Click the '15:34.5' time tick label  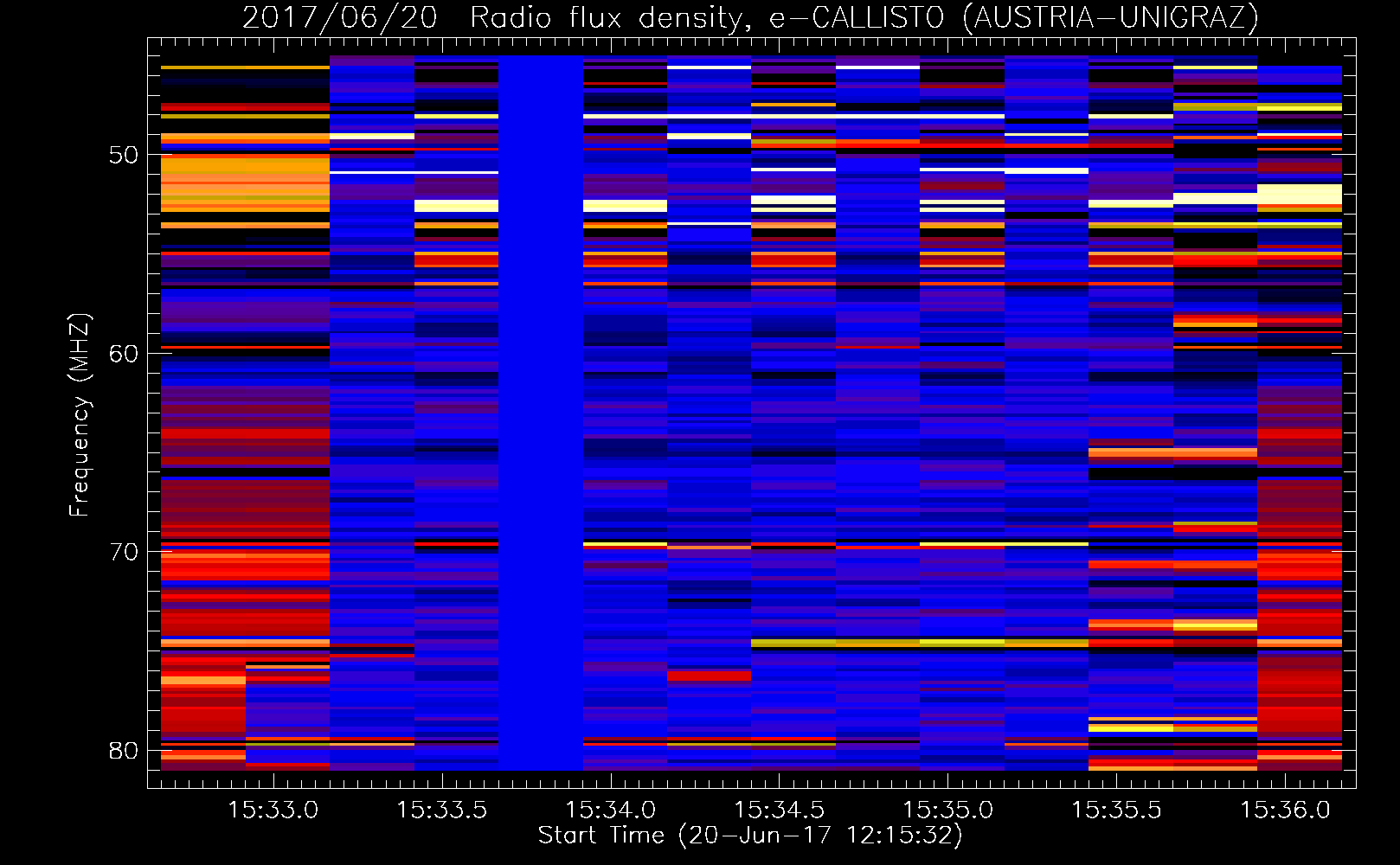(779, 810)
